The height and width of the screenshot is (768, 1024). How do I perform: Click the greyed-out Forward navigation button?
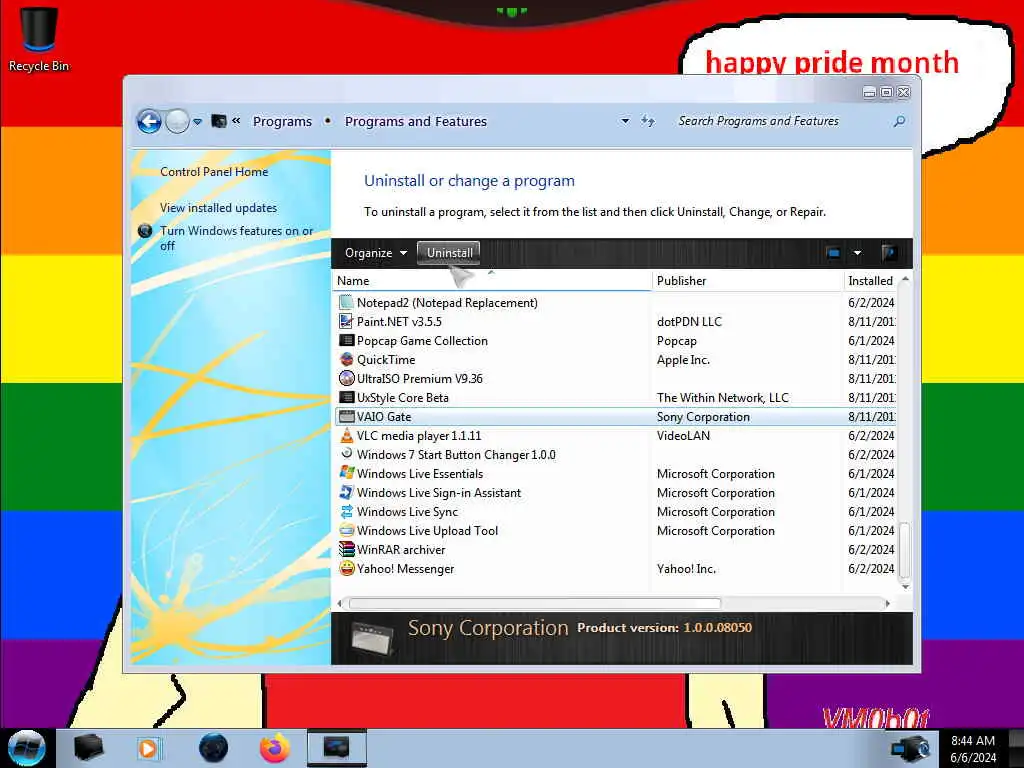[x=177, y=121]
